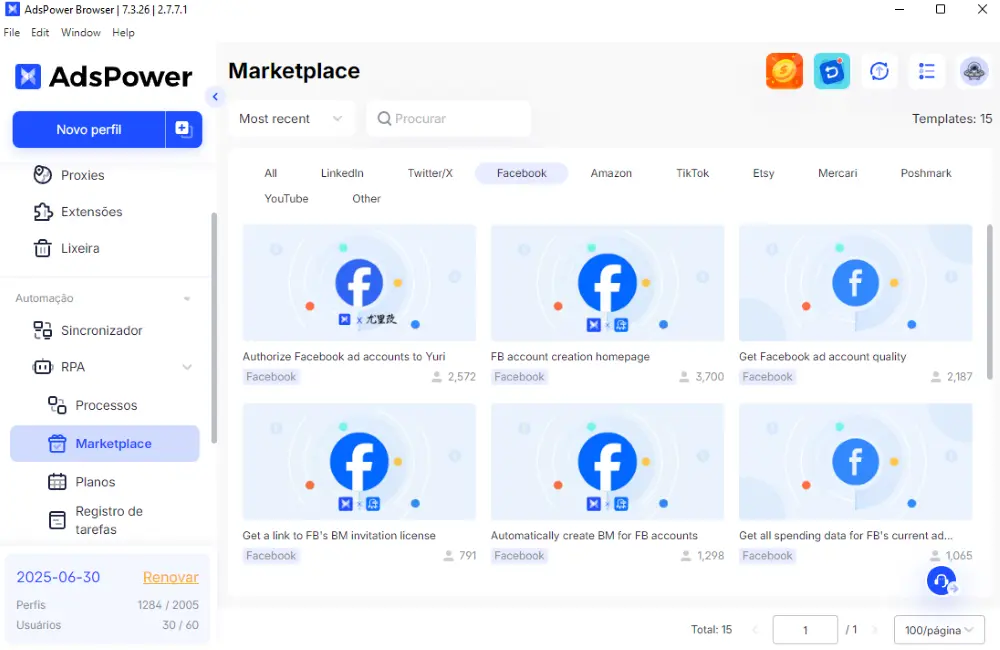The height and width of the screenshot is (650, 1000).
Task: Open Get all spending data template thumbnail
Action: 855,462
